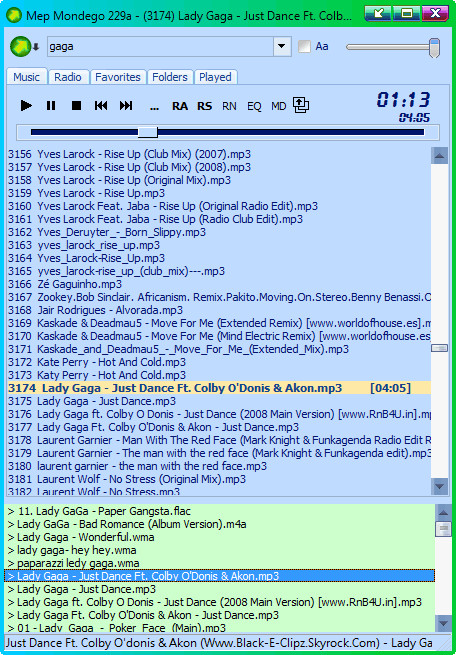Skip to the next track
Image resolution: width=456 pixels, height=655 pixels.
126,106
